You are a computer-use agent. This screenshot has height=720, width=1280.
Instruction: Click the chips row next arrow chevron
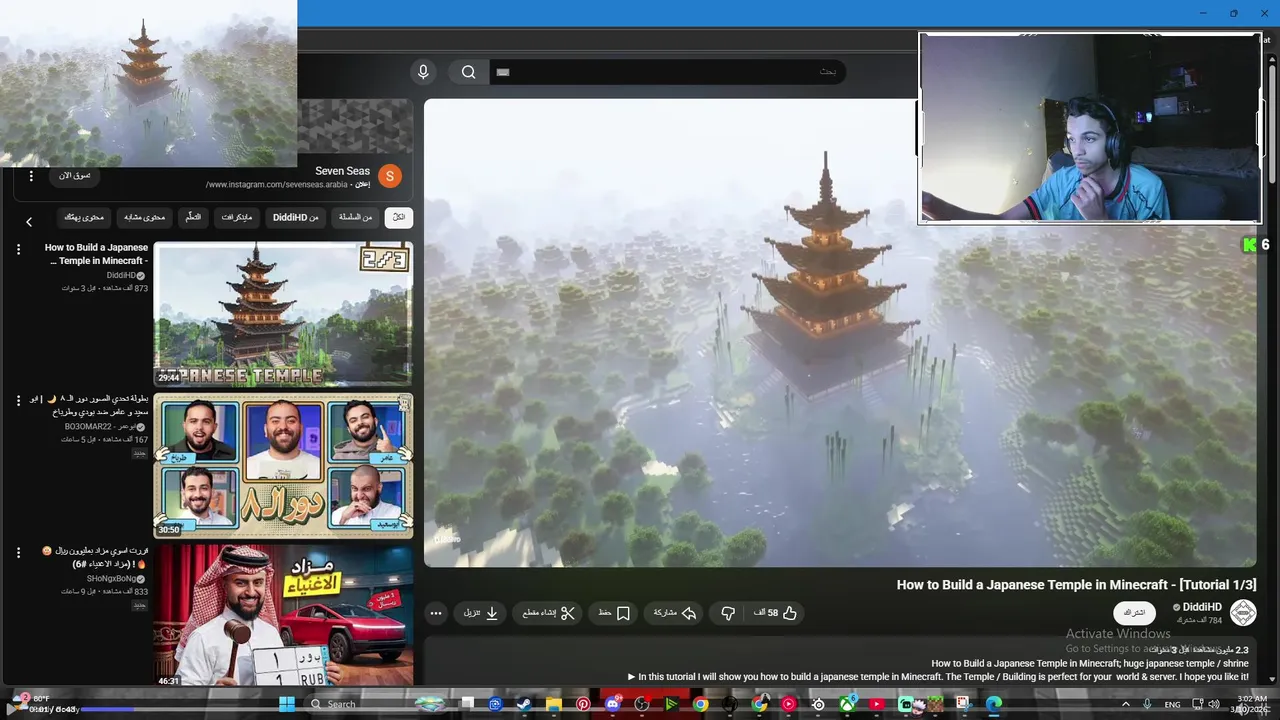(x=29, y=221)
